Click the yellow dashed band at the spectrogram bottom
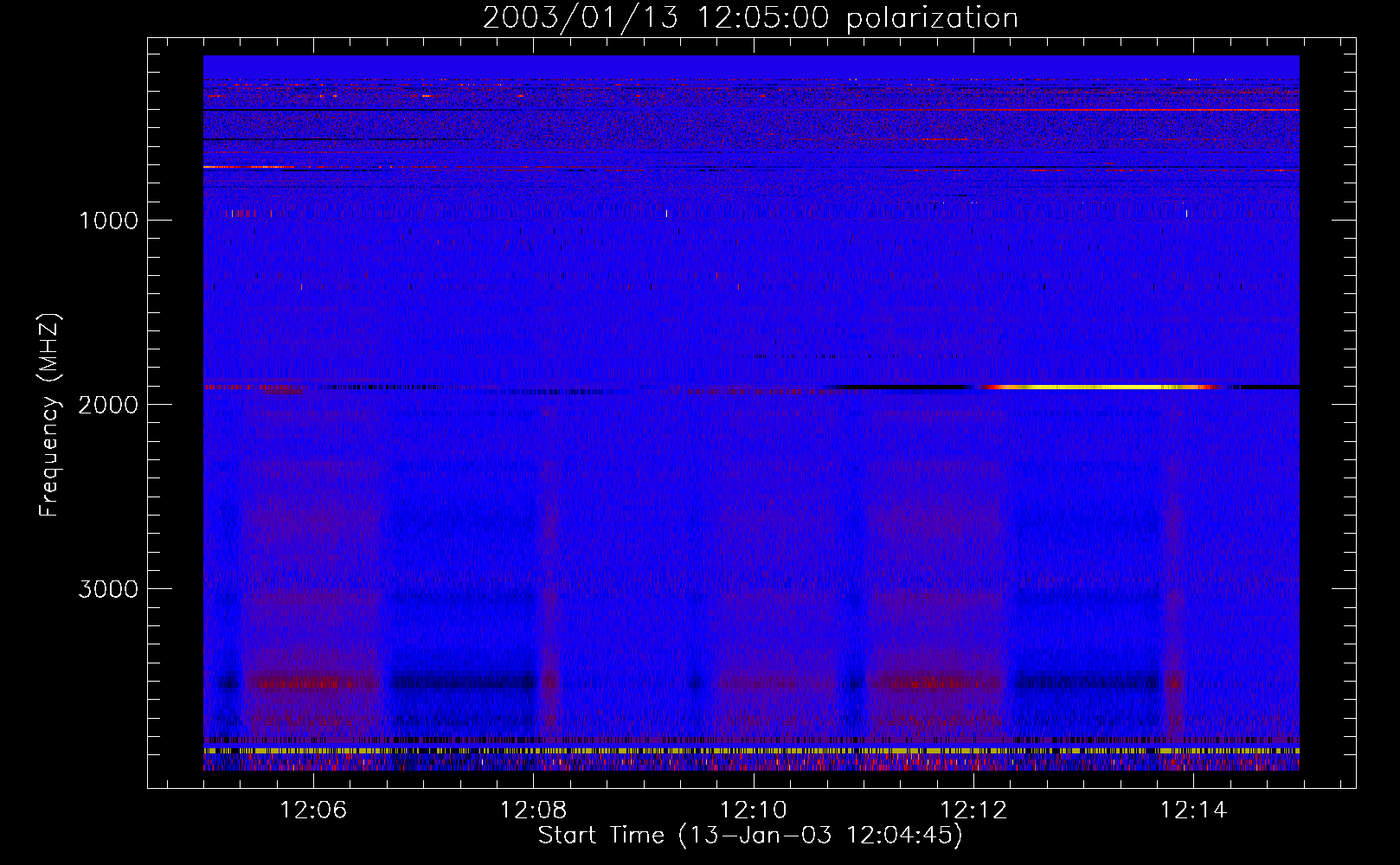This screenshot has height=865, width=1400. pos(751,751)
